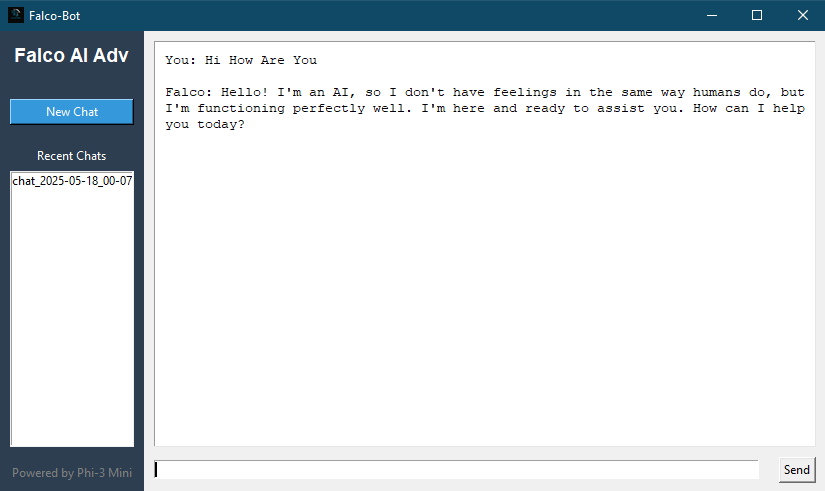
Task: Open the chat_2025-05-18_00-07 recent chat
Action: pos(72,181)
